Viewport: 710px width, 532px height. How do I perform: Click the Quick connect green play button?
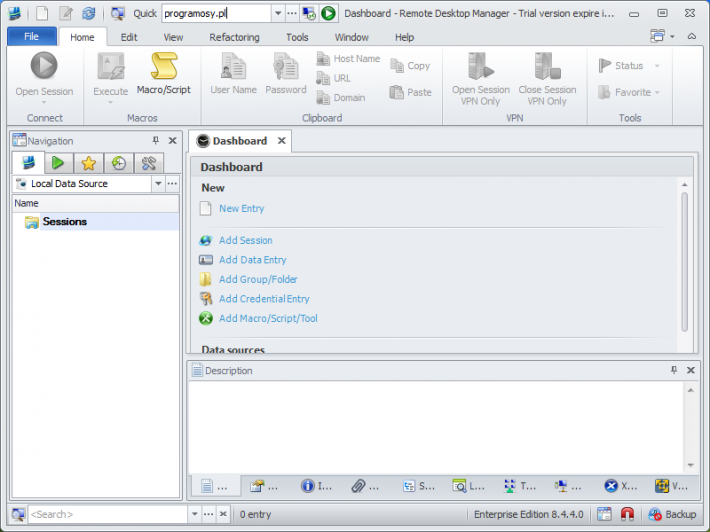click(x=328, y=13)
